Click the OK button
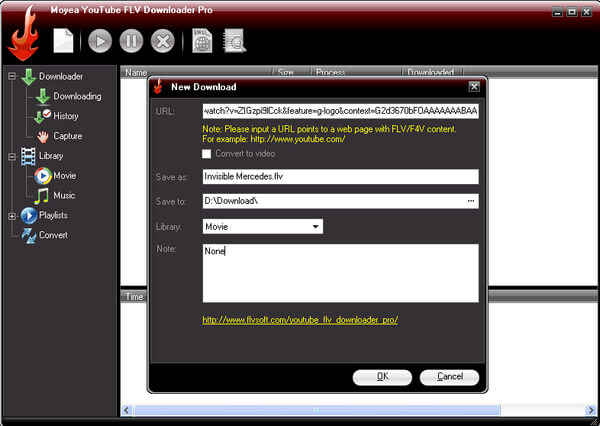The height and width of the screenshot is (426, 600). click(382, 377)
